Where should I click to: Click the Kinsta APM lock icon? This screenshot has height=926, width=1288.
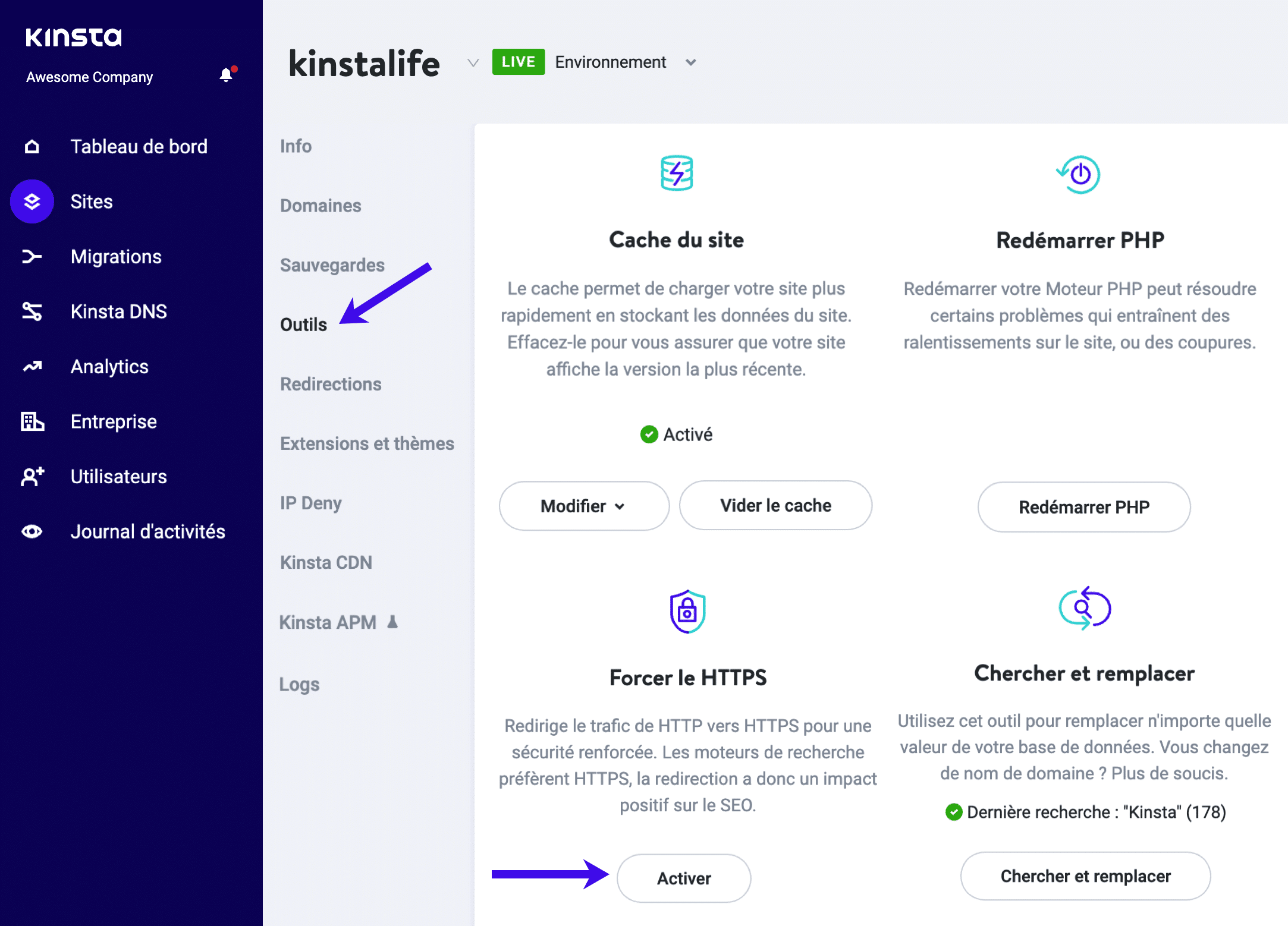point(392,622)
